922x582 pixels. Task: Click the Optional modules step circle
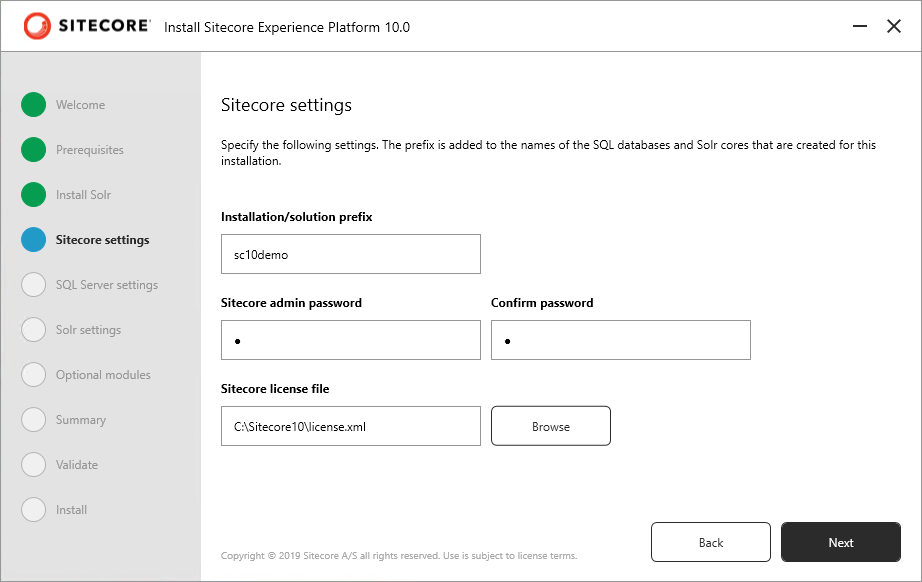34,374
